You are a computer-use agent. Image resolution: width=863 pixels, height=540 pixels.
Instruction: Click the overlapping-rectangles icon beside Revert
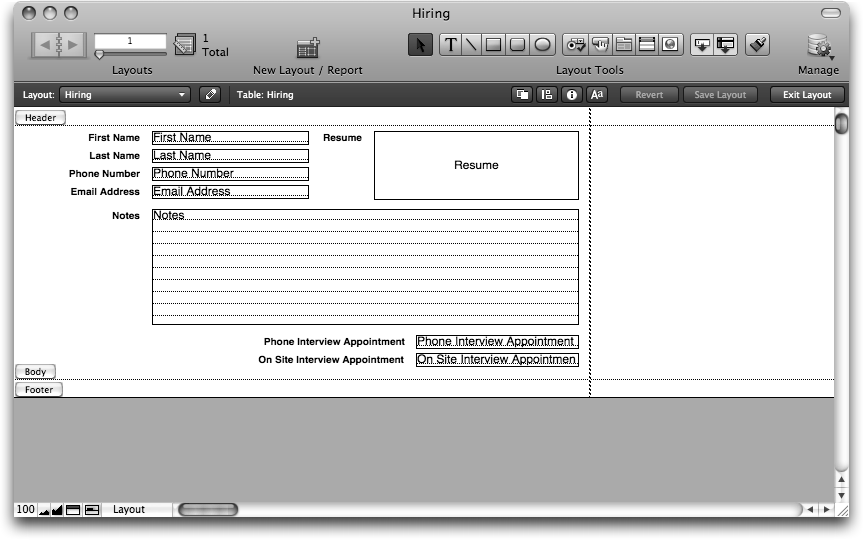click(x=522, y=95)
